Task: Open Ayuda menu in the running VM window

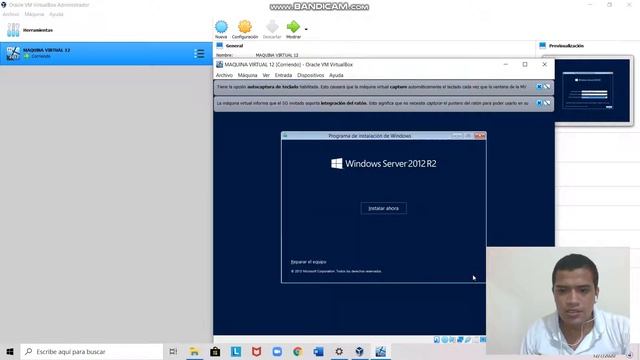Action: (336, 75)
